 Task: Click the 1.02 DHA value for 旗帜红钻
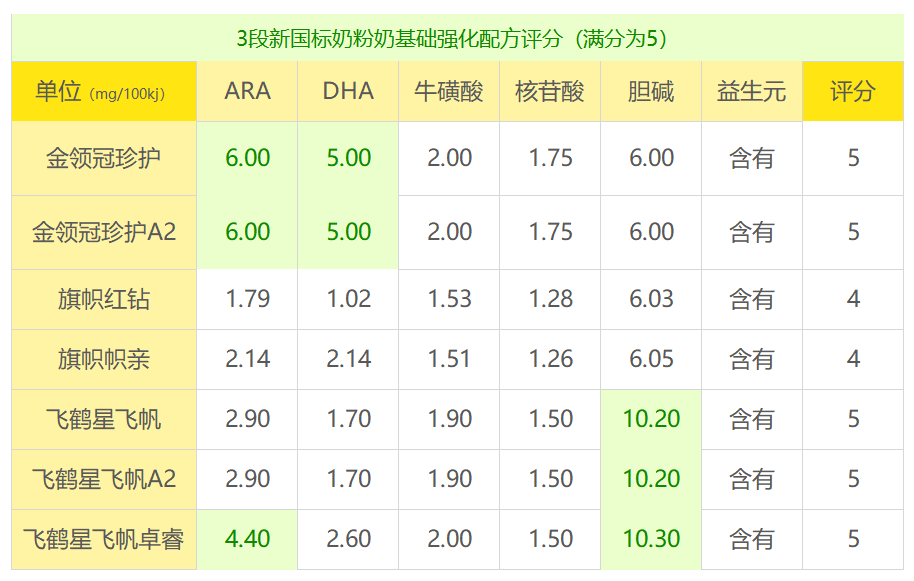click(348, 299)
